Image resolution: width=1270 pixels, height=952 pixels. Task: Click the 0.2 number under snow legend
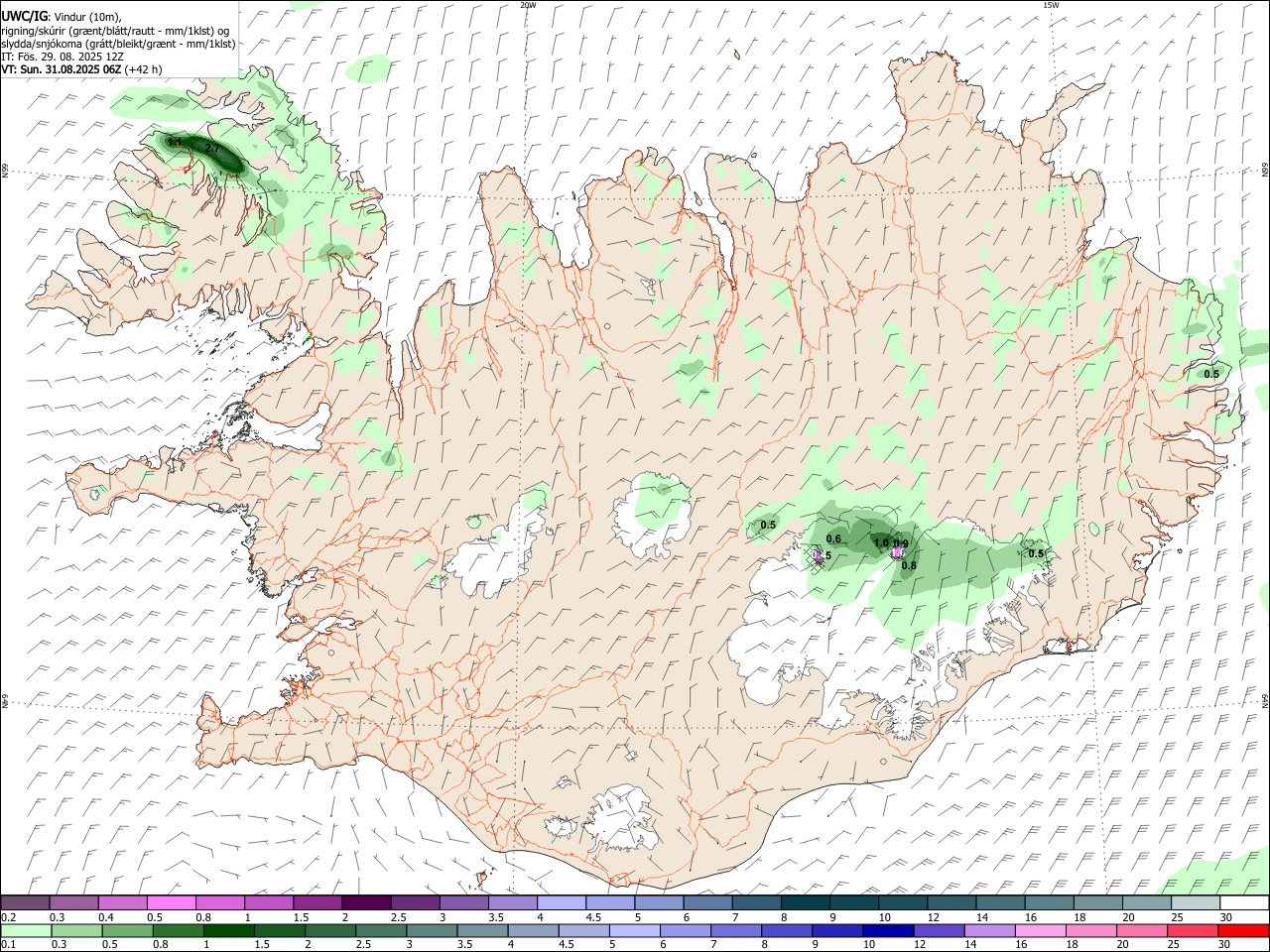(x=9, y=917)
